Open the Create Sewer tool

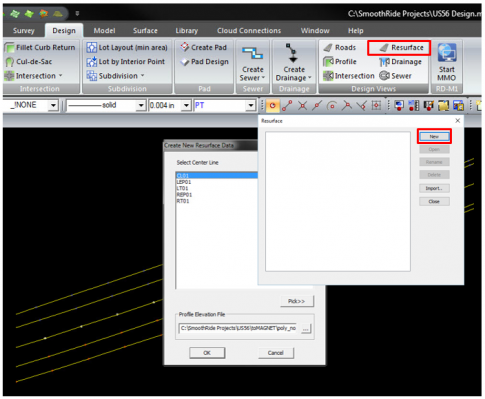point(253,64)
